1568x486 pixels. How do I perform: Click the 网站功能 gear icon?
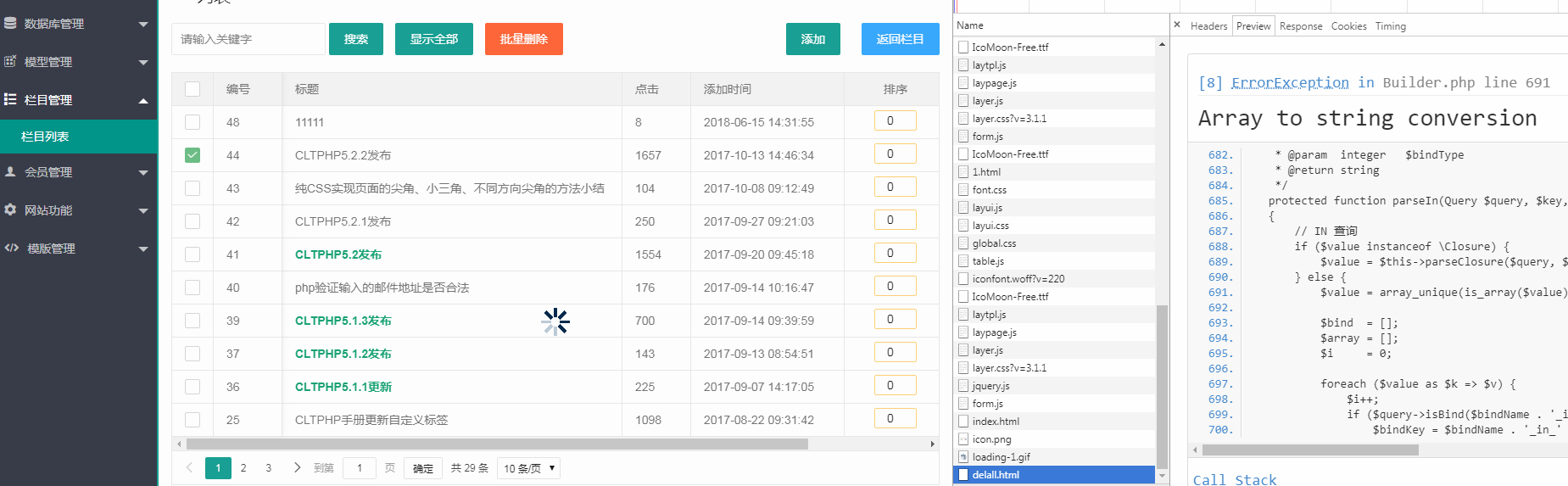click(x=10, y=209)
